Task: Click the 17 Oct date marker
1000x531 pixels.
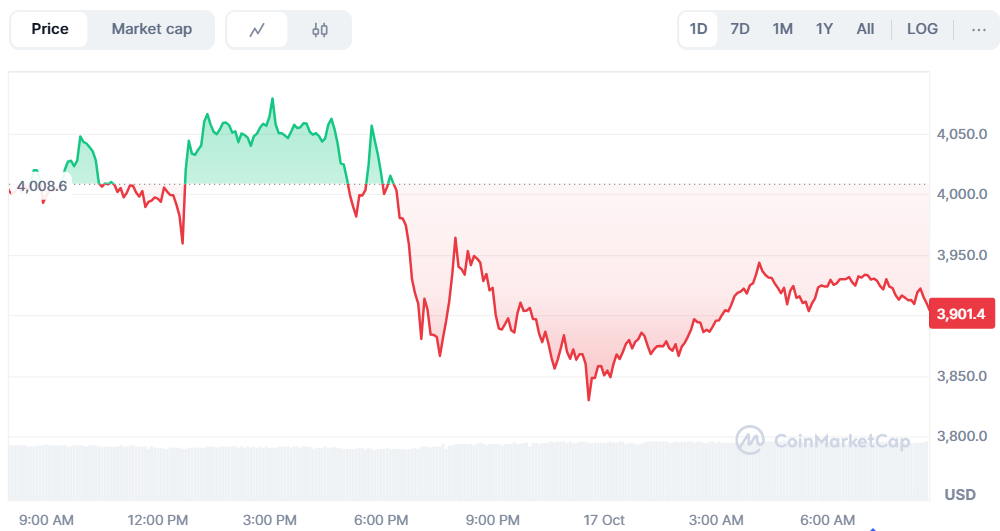Action: 604,520
